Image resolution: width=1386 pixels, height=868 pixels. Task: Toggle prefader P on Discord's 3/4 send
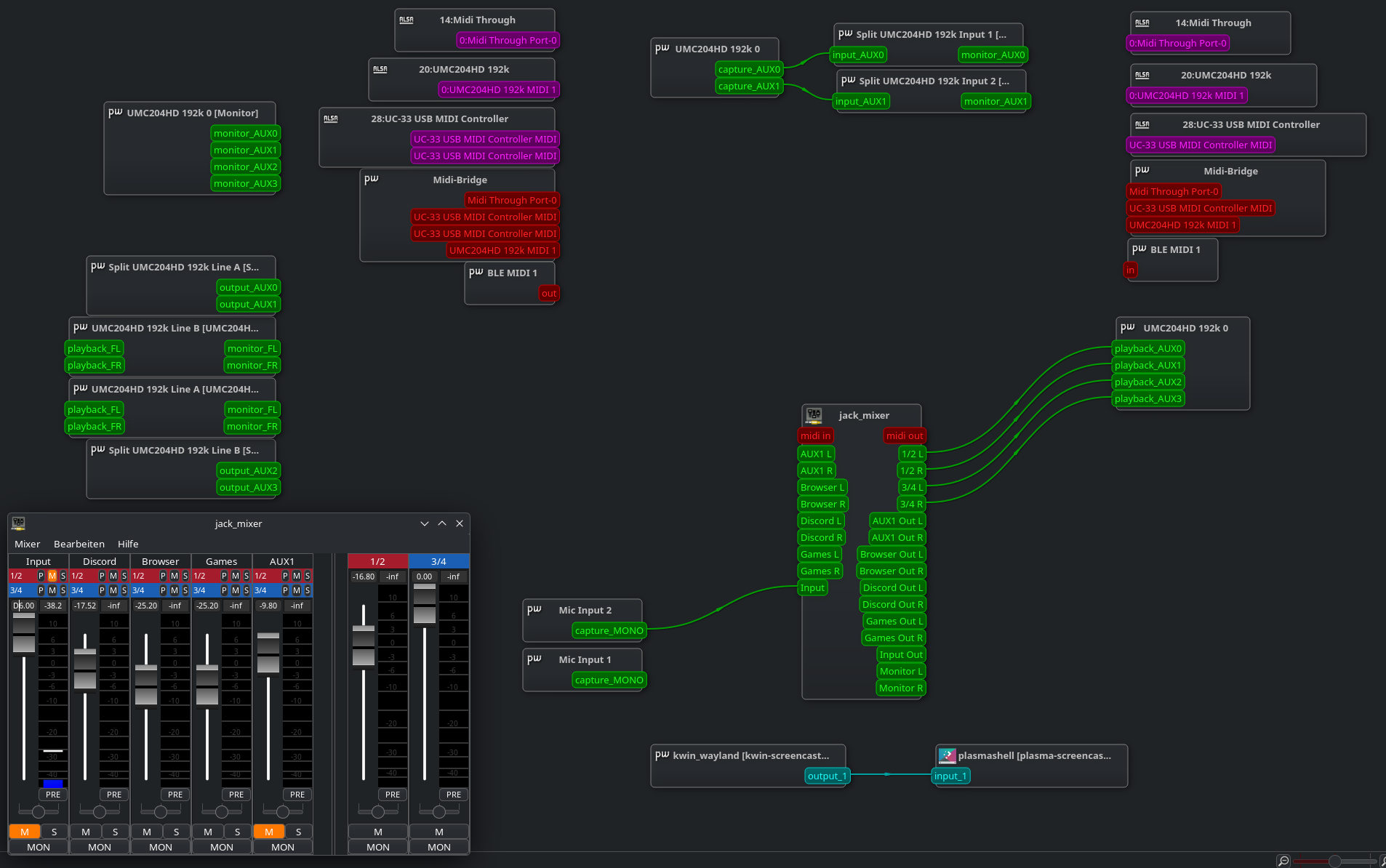tap(102, 590)
